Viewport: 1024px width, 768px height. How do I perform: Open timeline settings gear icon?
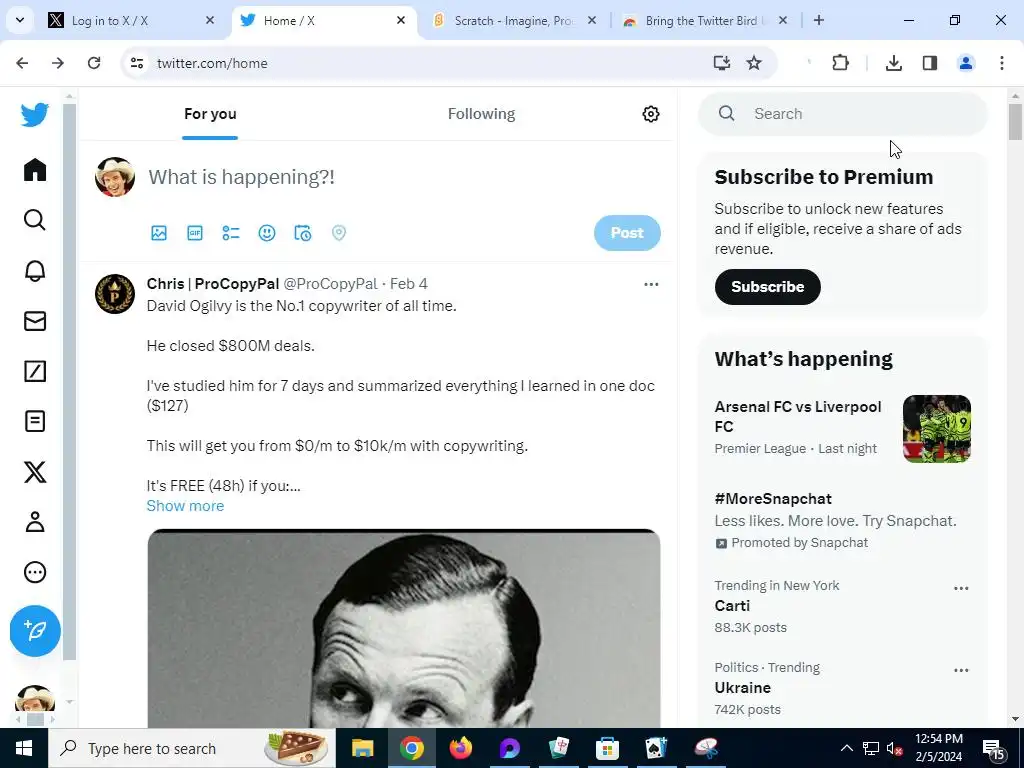[x=650, y=114]
